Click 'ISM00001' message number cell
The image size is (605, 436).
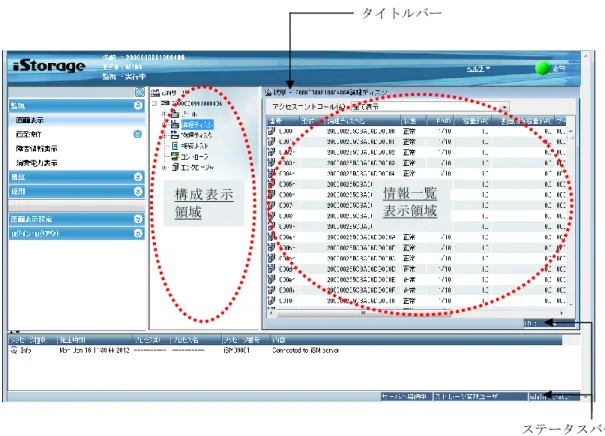pyautogui.click(x=237, y=350)
